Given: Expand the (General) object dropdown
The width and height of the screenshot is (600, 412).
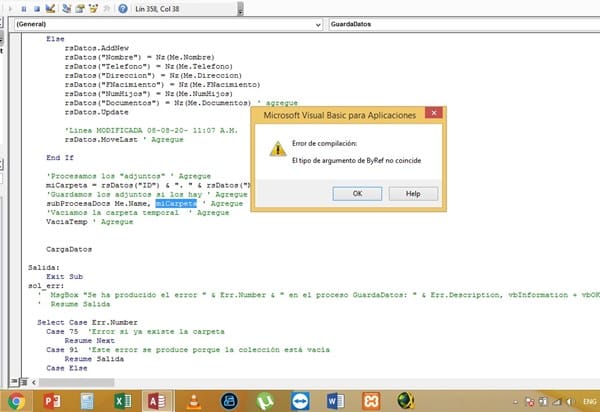Looking at the screenshot, I should pos(319,22).
